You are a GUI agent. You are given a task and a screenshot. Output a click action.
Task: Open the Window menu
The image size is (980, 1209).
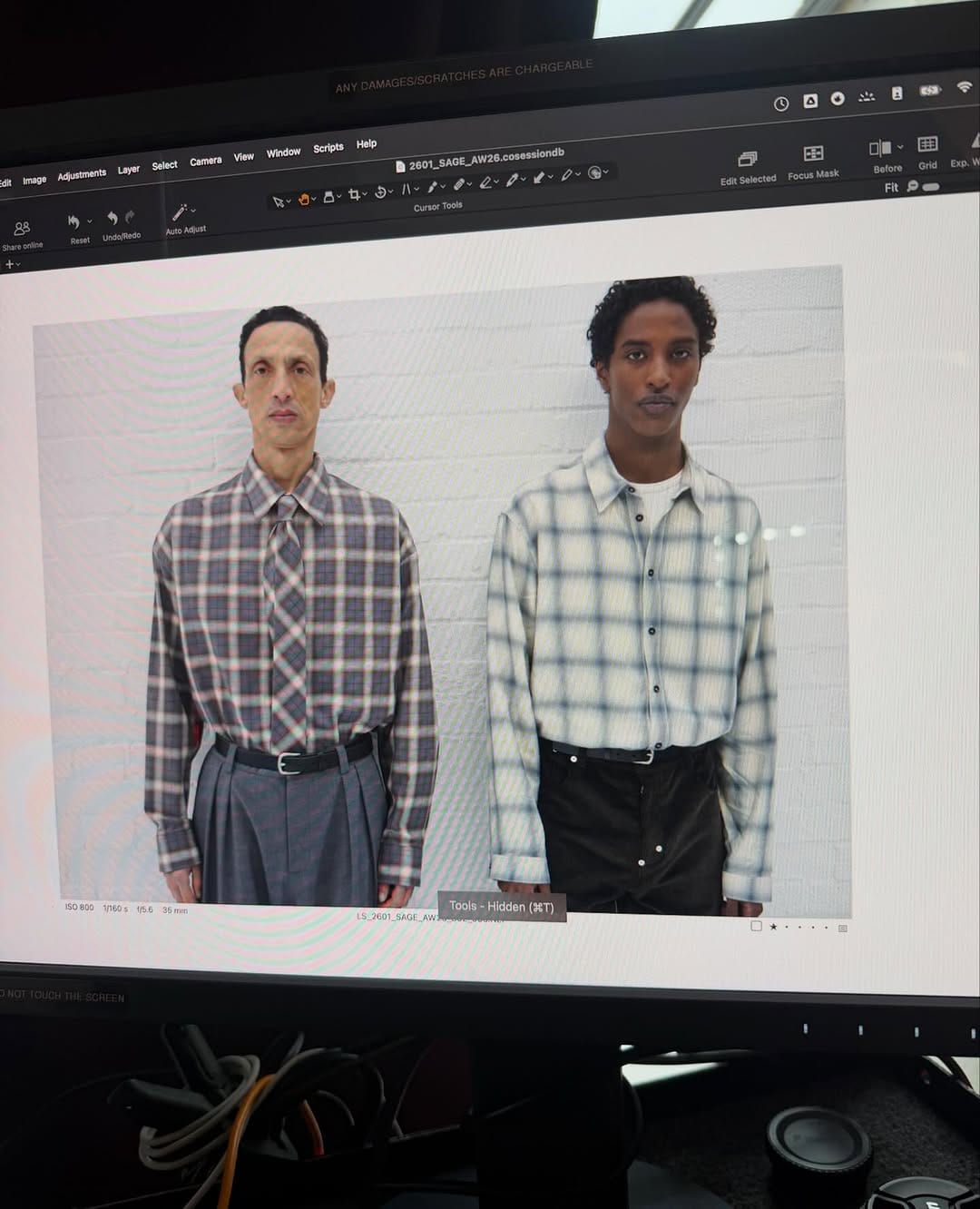[283, 152]
